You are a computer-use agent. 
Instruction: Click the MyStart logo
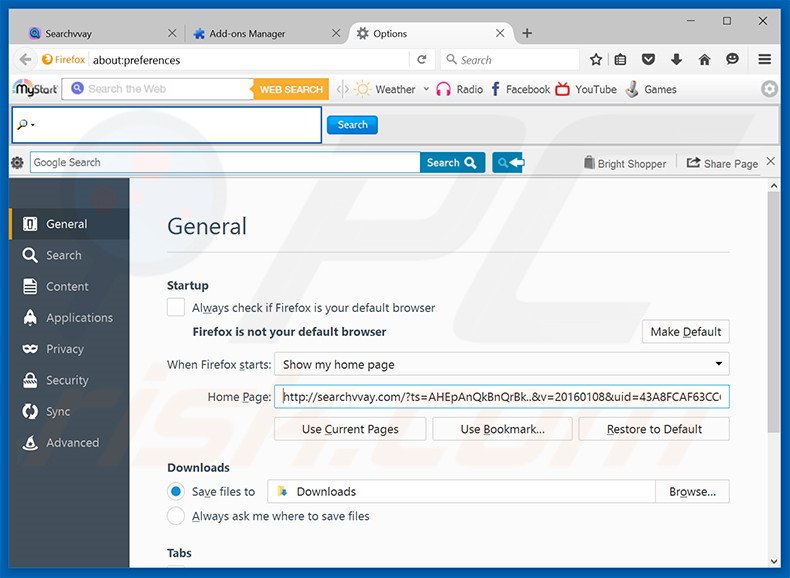[35, 89]
